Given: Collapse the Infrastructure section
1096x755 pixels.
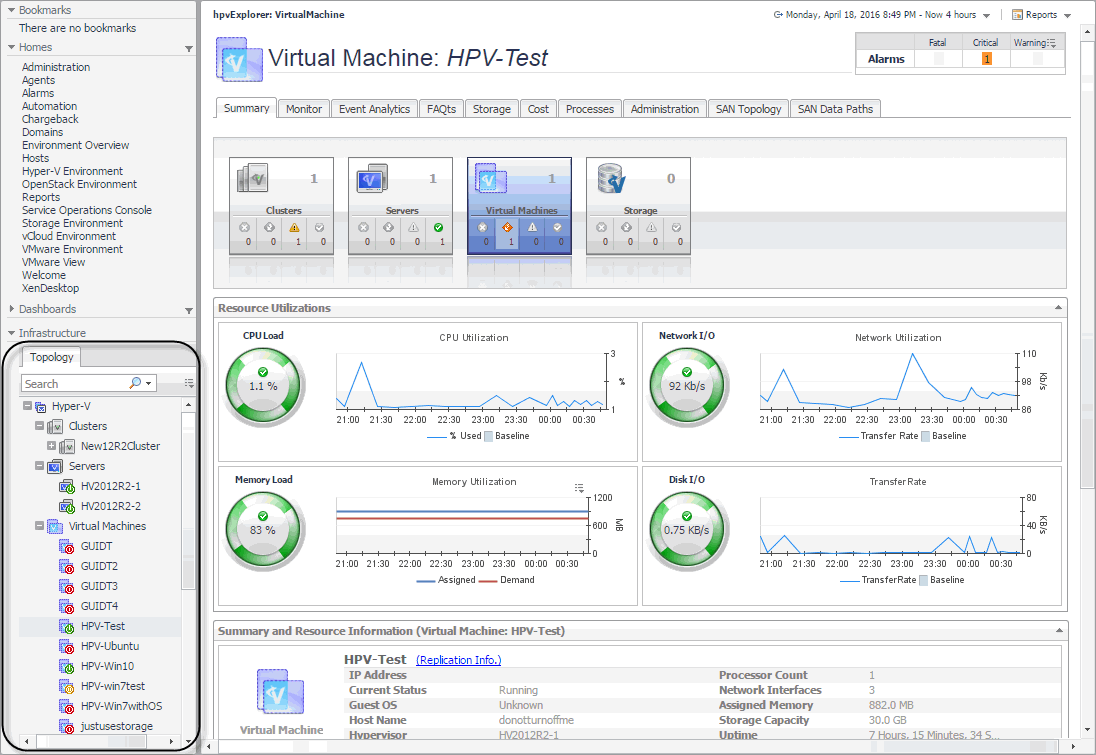Looking at the screenshot, I should [11, 333].
